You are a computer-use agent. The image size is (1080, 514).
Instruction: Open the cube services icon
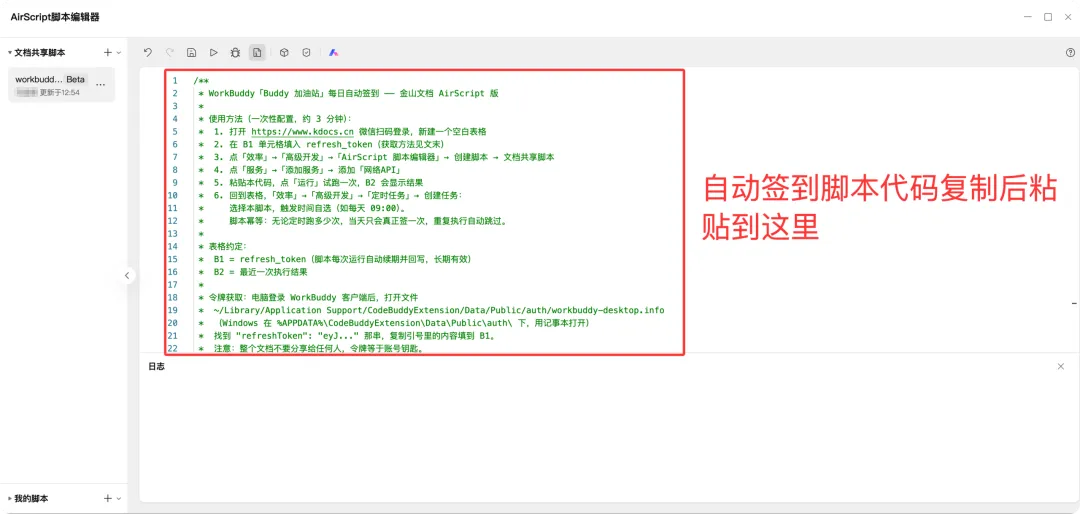[284, 52]
